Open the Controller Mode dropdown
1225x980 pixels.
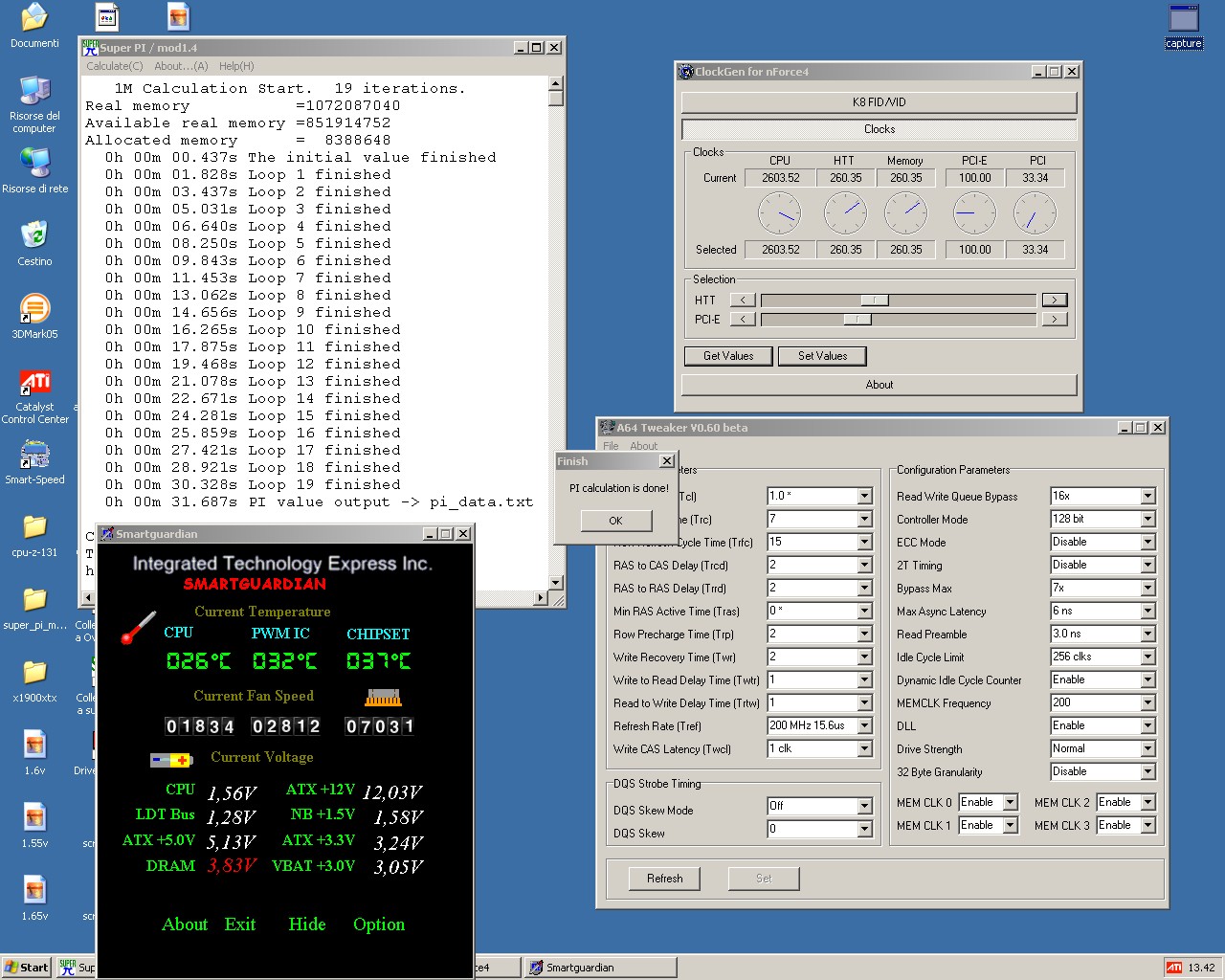(x=1147, y=520)
